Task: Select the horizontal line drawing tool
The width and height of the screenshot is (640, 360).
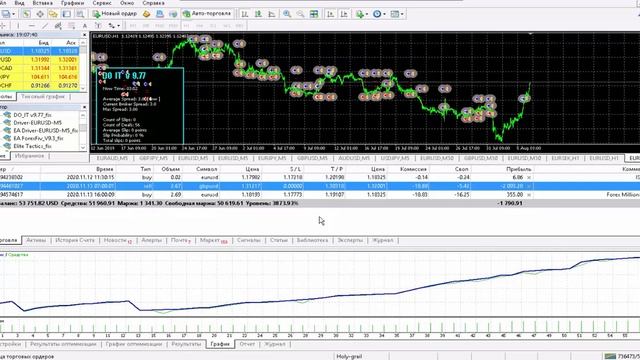Action: click(x=31, y=26)
